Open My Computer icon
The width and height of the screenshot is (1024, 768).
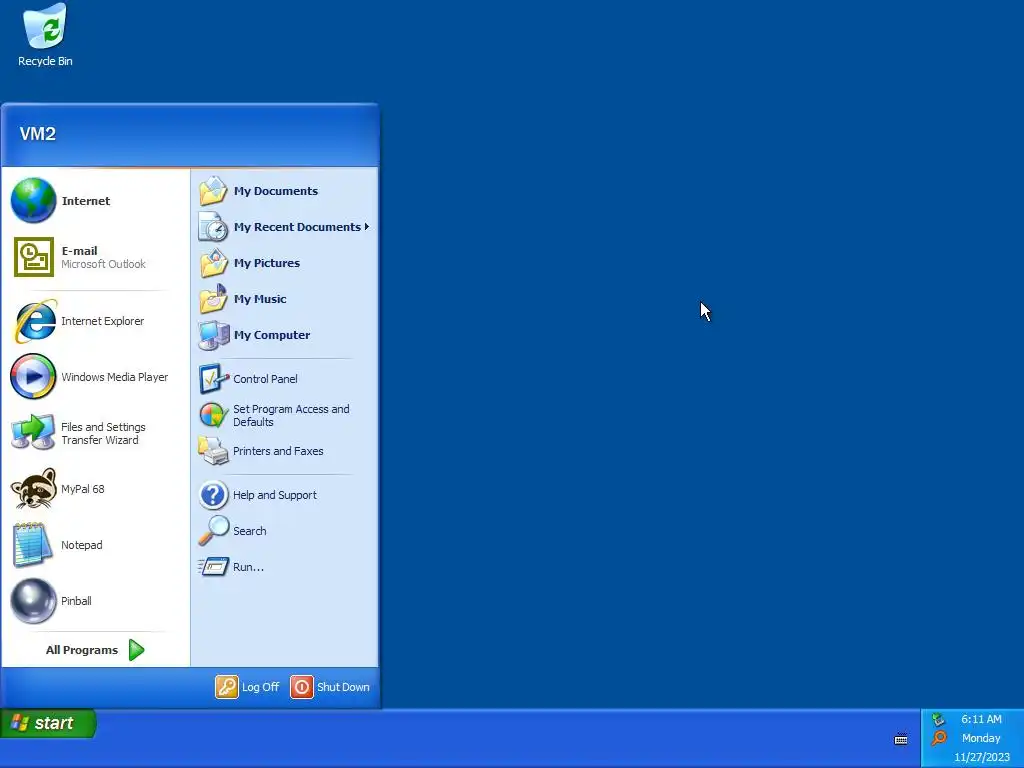214,335
